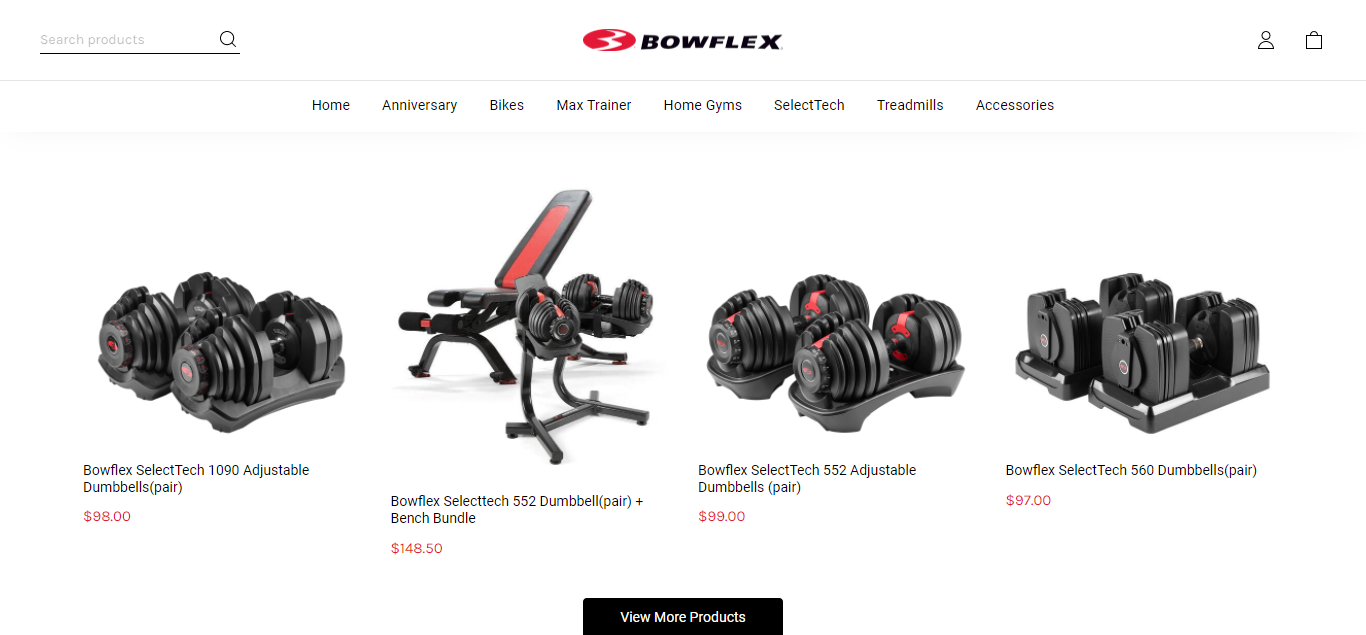Screen dimensions: 1366x635
Task: Open the Treadmills category
Action: (910, 105)
